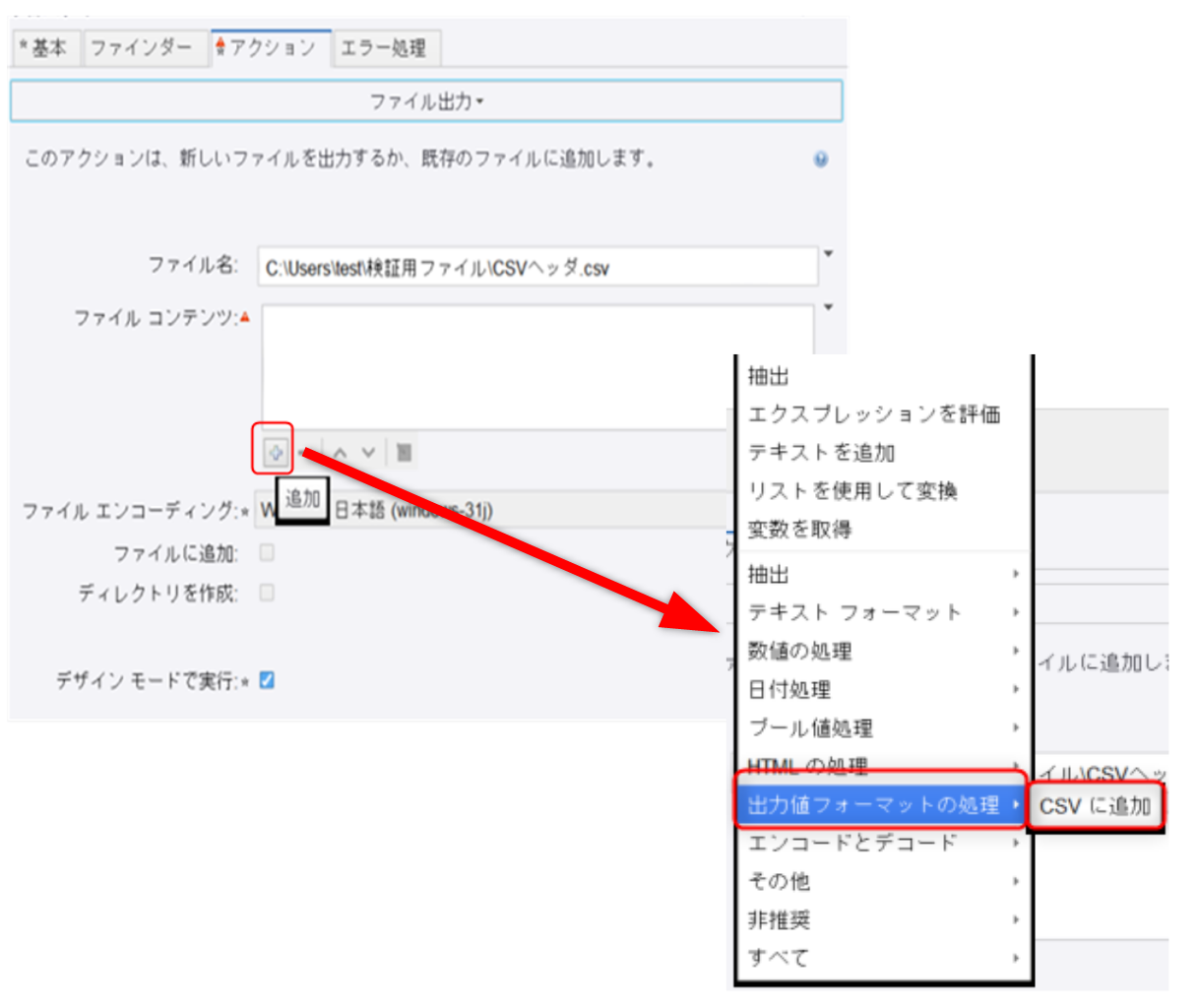Viewport: 1199px width, 1008px height.
Task: Click the 追加 plus icon below file contents
Action: 277,453
